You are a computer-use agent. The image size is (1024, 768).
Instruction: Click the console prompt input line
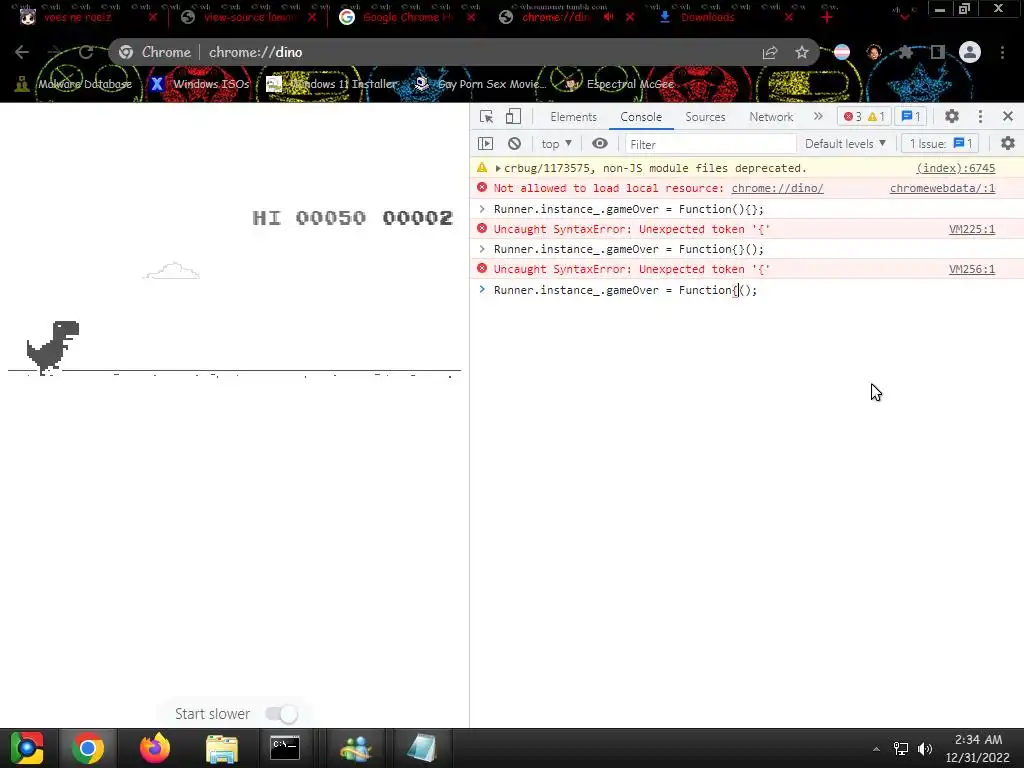pos(746,290)
